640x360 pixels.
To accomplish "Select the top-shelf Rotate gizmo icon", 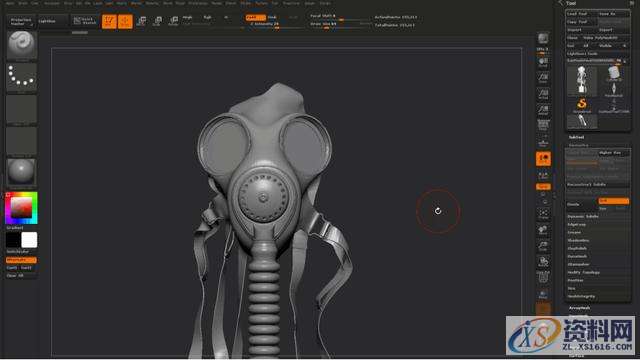I will 173,21.
